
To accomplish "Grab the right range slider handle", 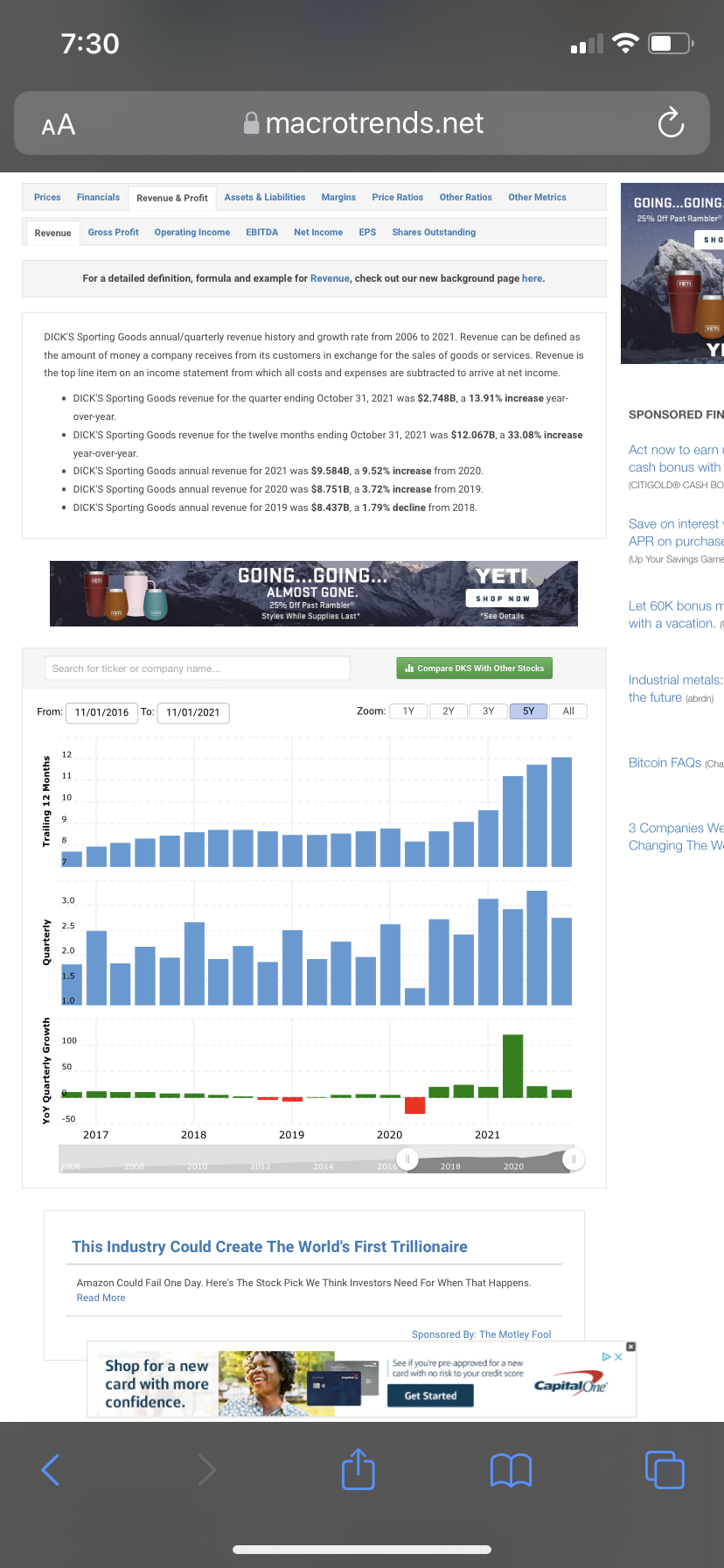I will click(x=574, y=1159).
